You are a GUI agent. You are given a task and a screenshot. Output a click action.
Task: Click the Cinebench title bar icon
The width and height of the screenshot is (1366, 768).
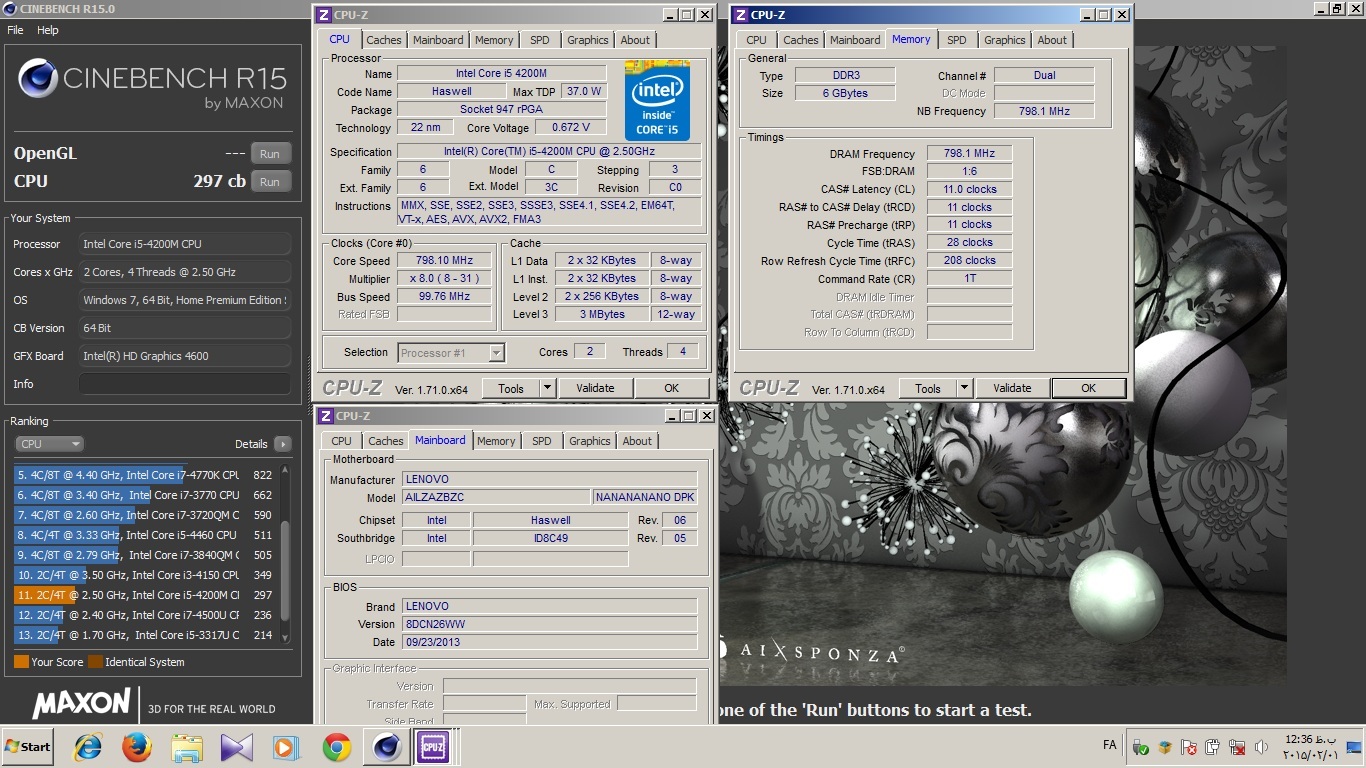[x=10, y=9]
